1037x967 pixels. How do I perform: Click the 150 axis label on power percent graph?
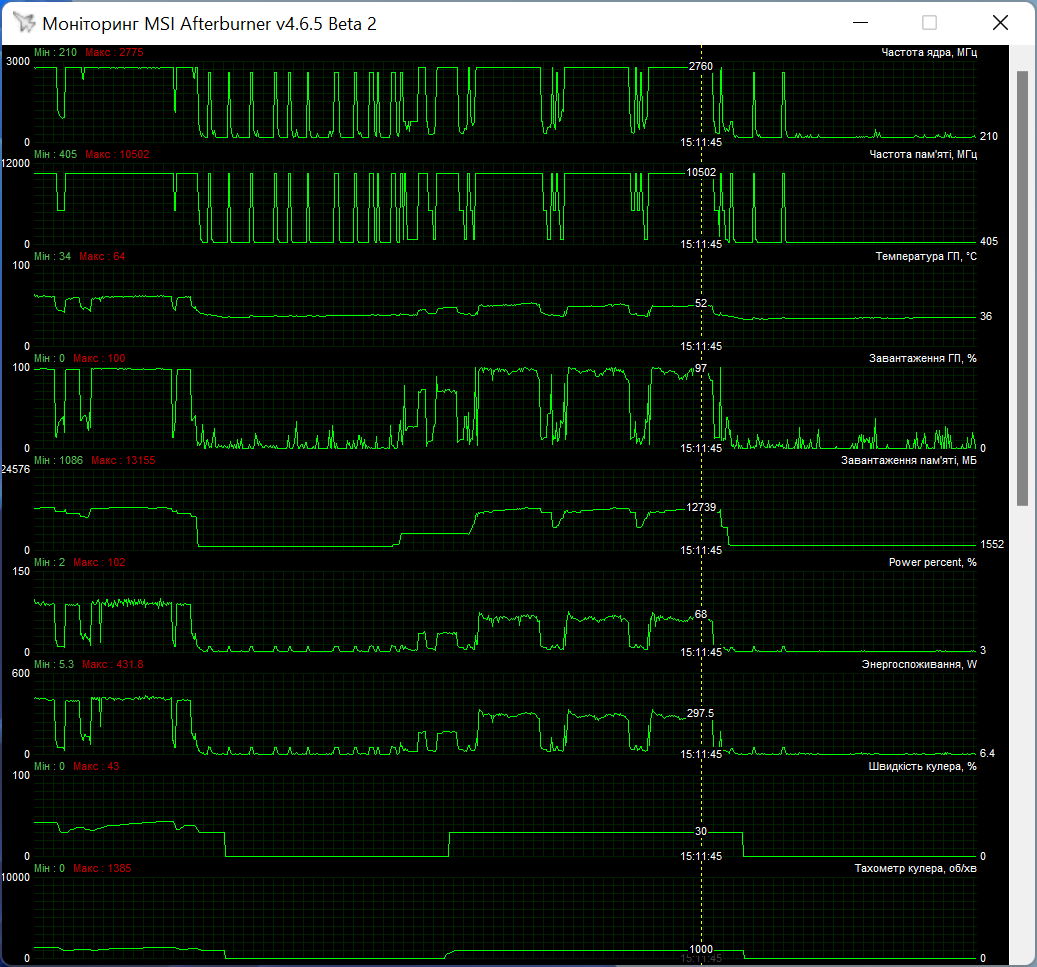21,571
